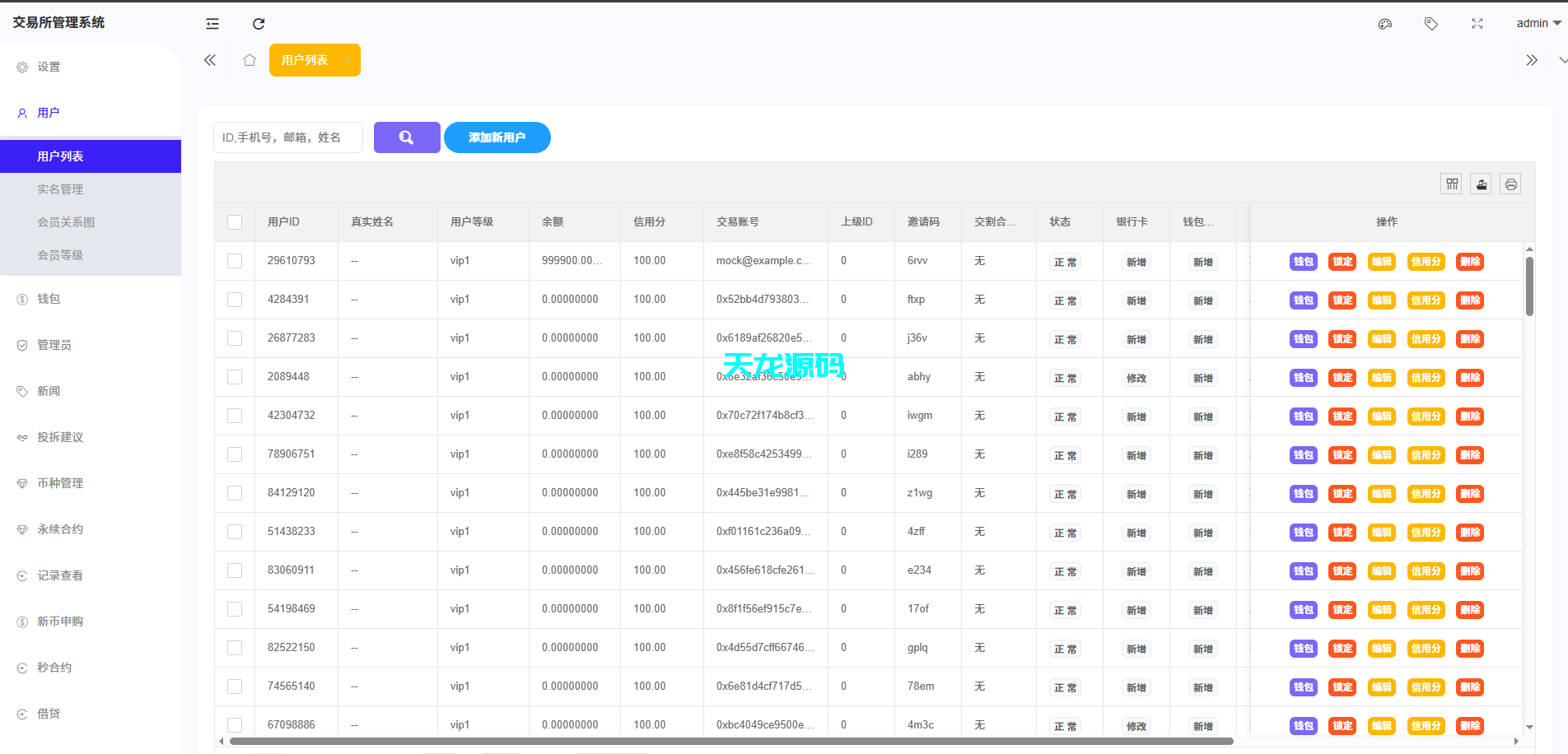This screenshot has height=754, width=1568.
Task: Select all users with header checkbox
Action: pyautogui.click(x=235, y=221)
